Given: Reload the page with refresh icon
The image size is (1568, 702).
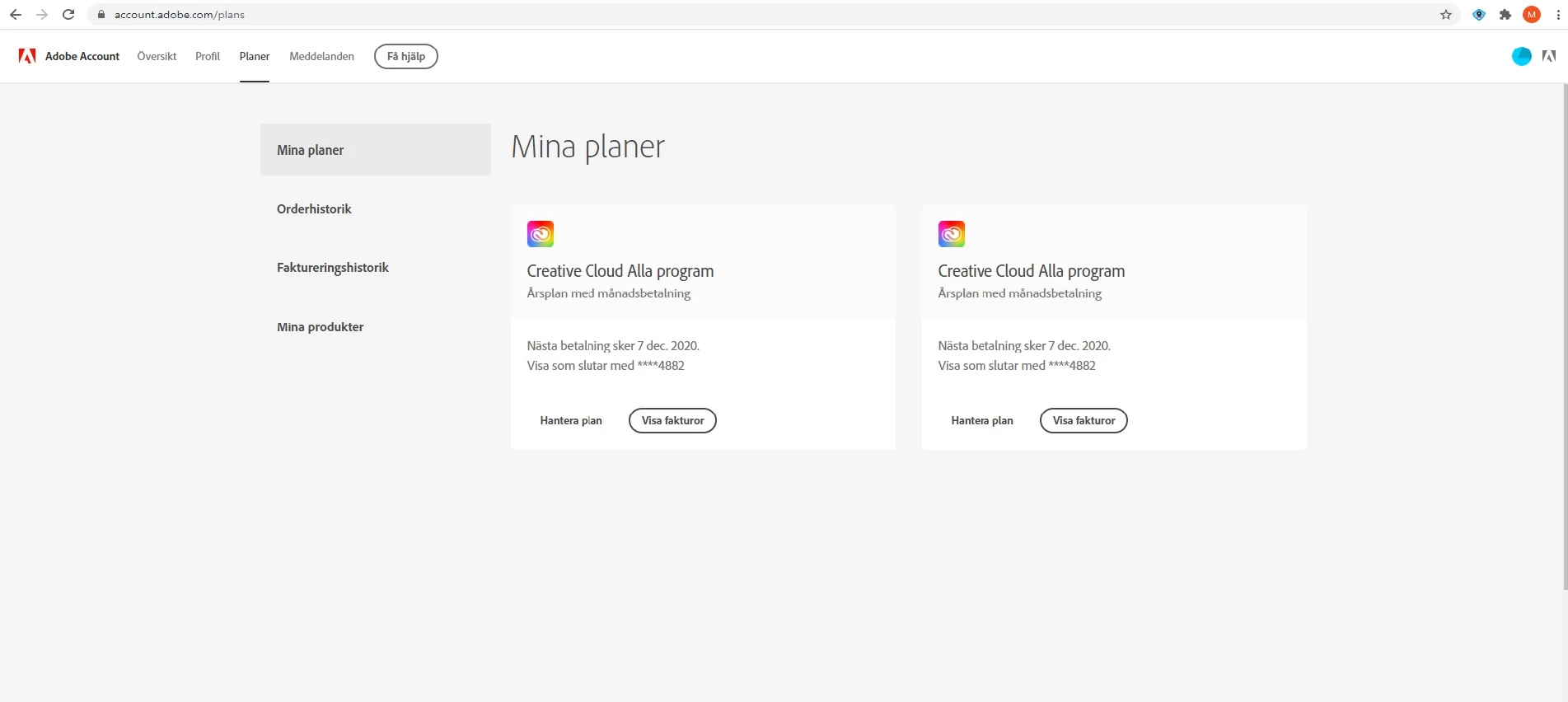Looking at the screenshot, I should [68, 15].
